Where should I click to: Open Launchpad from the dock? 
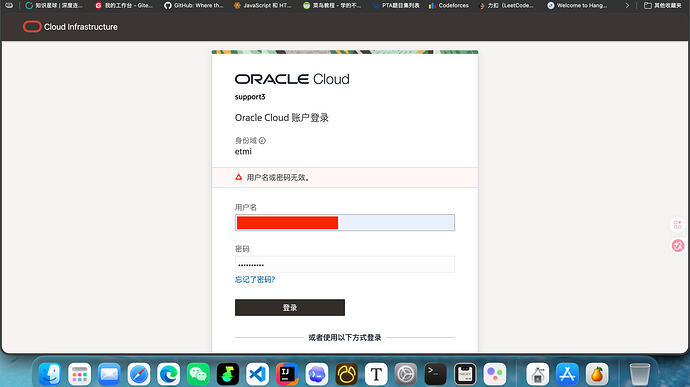click(x=79, y=374)
